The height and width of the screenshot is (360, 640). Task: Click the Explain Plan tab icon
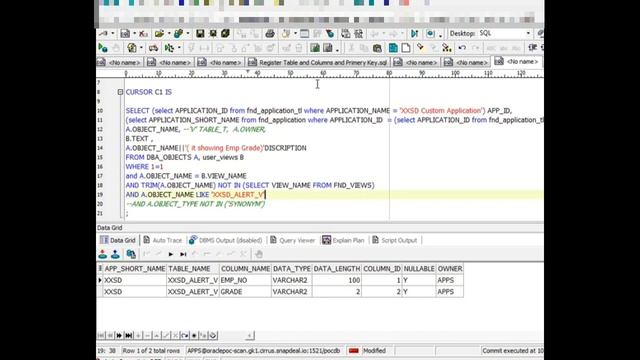click(326, 240)
